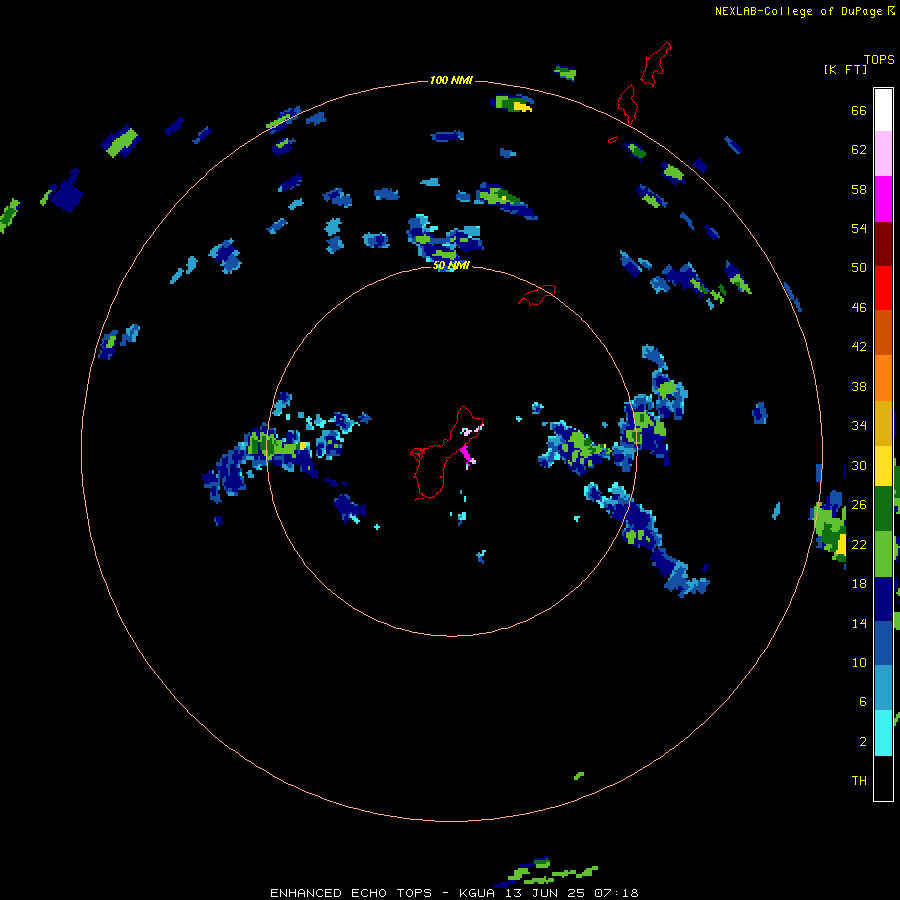
Task: Click the light green 22 kft swatch
Action: point(883,554)
